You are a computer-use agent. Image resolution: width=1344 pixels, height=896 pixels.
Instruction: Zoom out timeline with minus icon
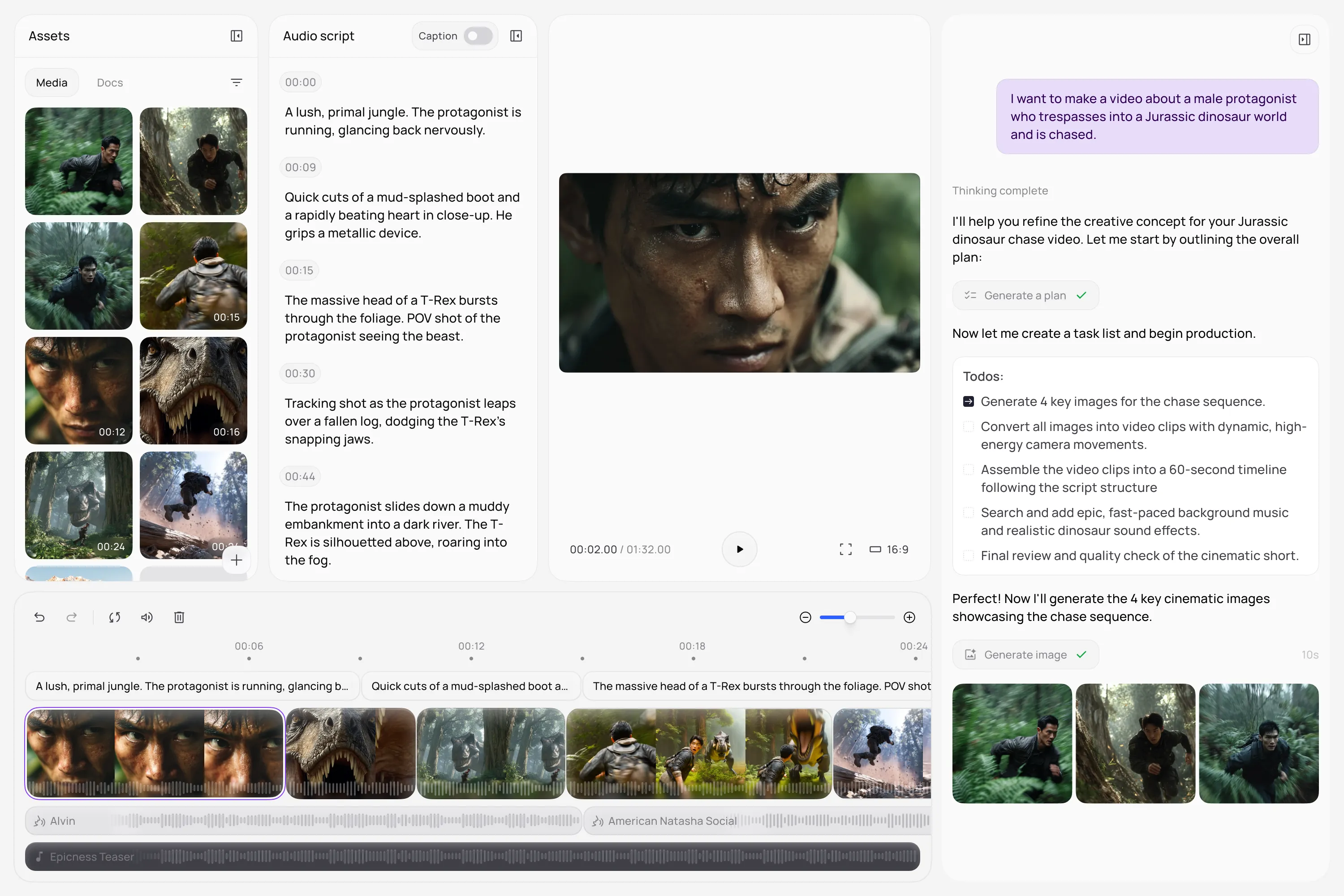point(805,617)
